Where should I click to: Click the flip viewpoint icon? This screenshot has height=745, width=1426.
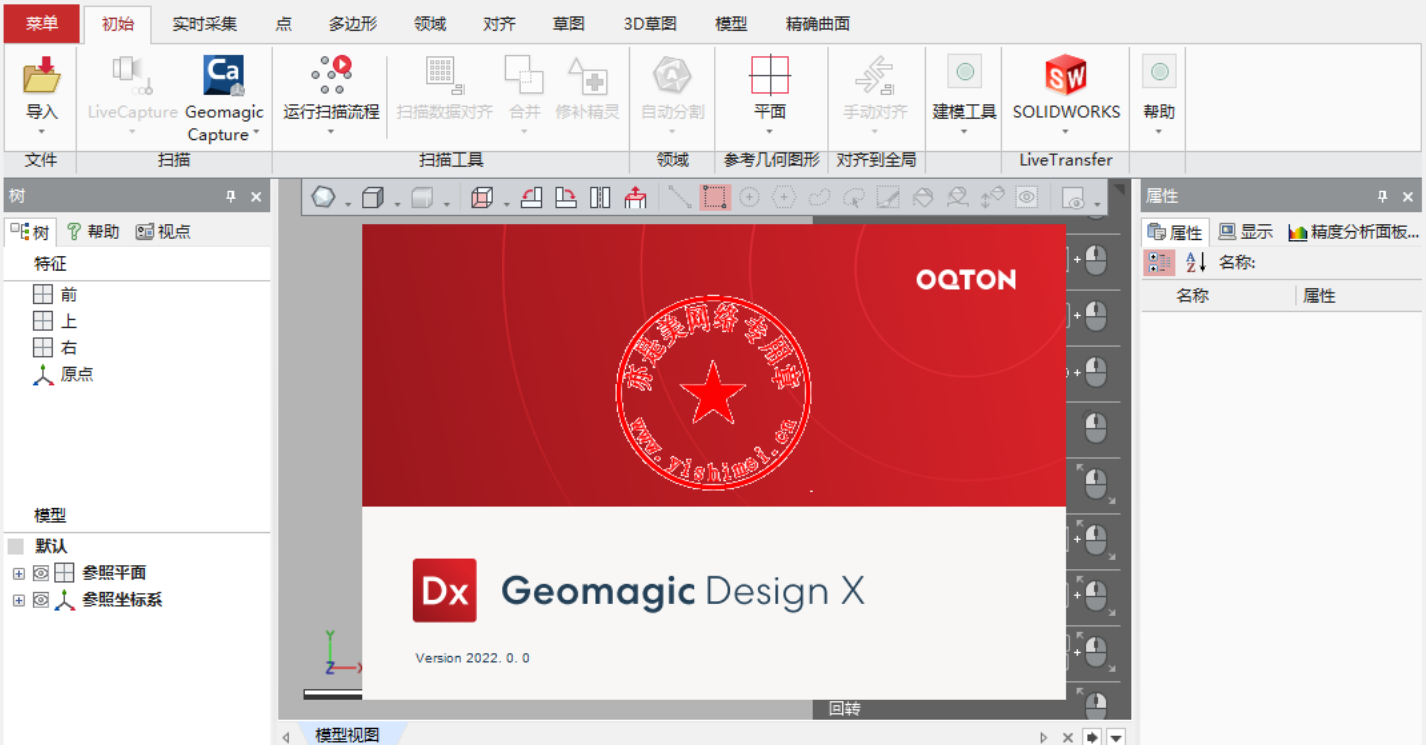pyautogui.click(x=600, y=198)
